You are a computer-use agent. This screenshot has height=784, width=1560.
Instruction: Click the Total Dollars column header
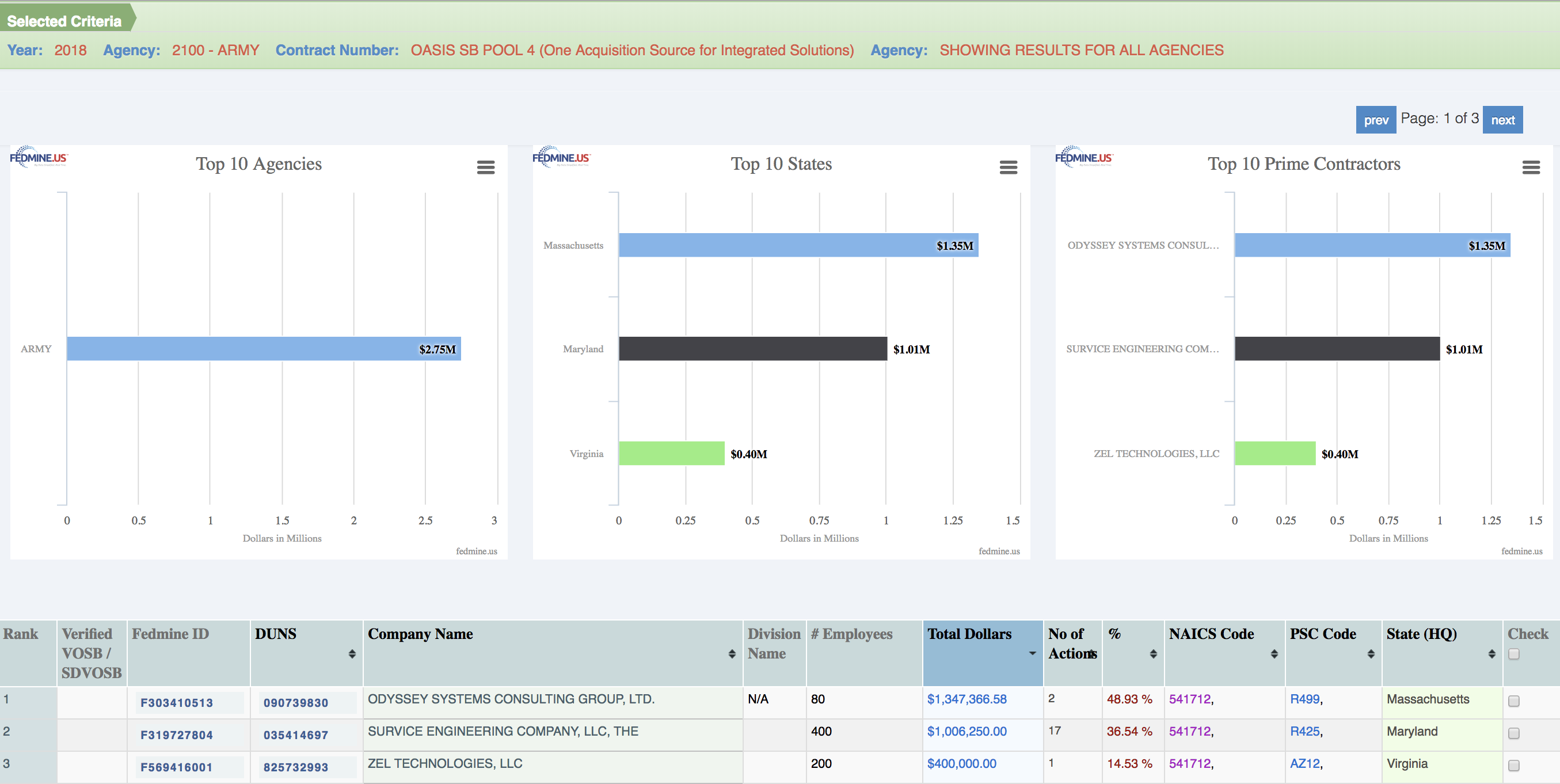(983, 653)
